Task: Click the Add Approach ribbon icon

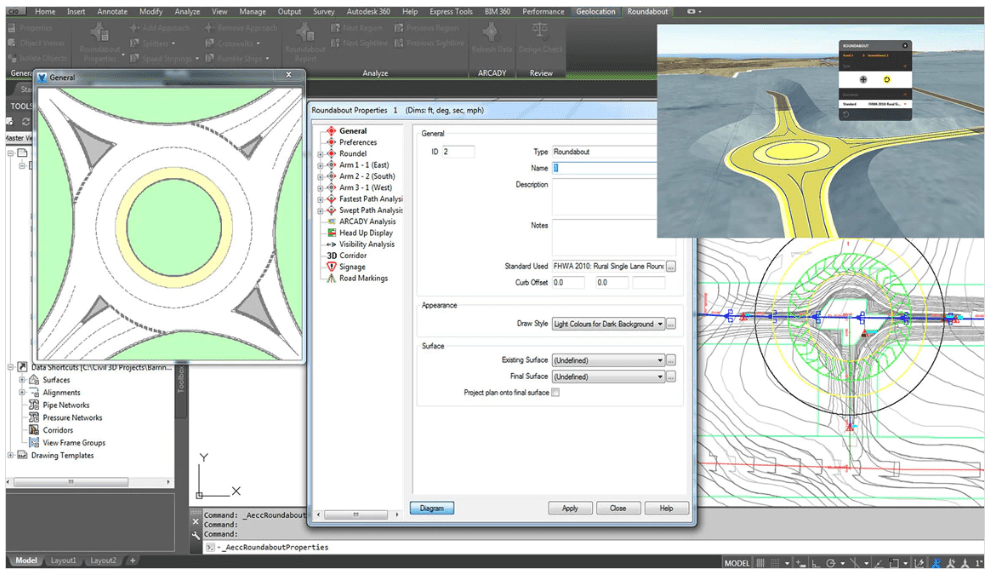Action: [x=134, y=28]
